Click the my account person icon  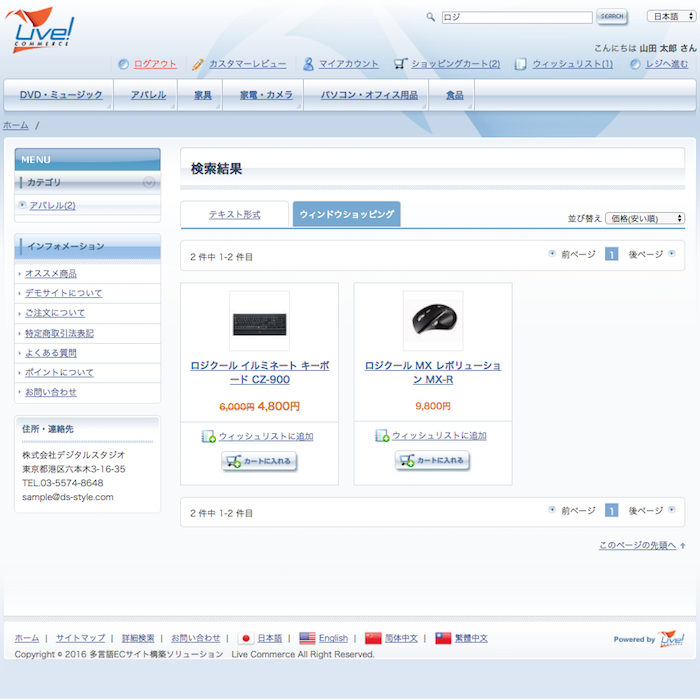pyautogui.click(x=309, y=64)
